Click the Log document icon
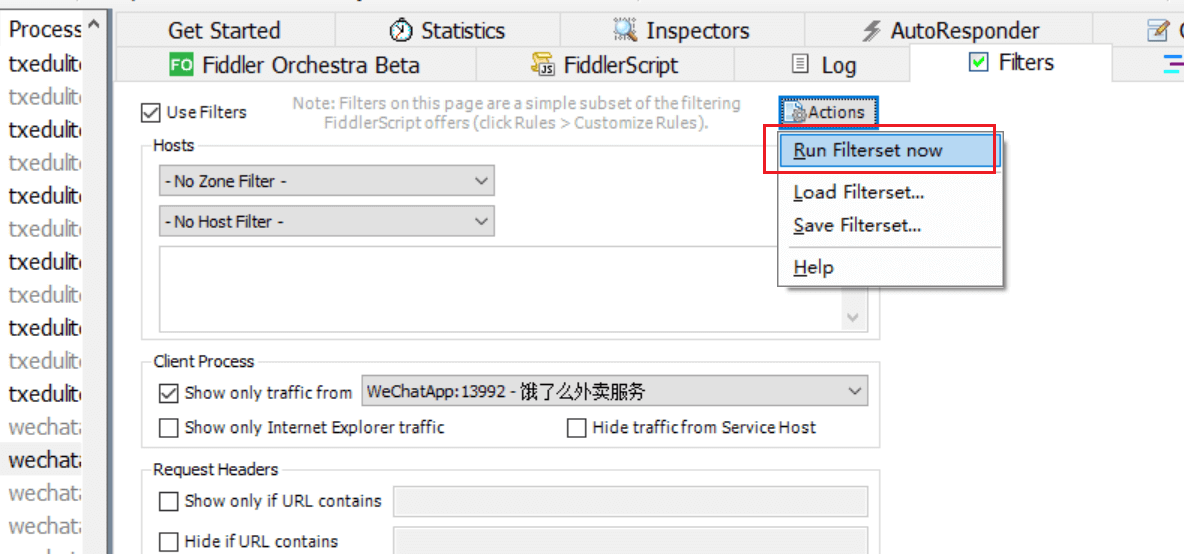The width and height of the screenshot is (1184, 554). (x=800, y=65)
